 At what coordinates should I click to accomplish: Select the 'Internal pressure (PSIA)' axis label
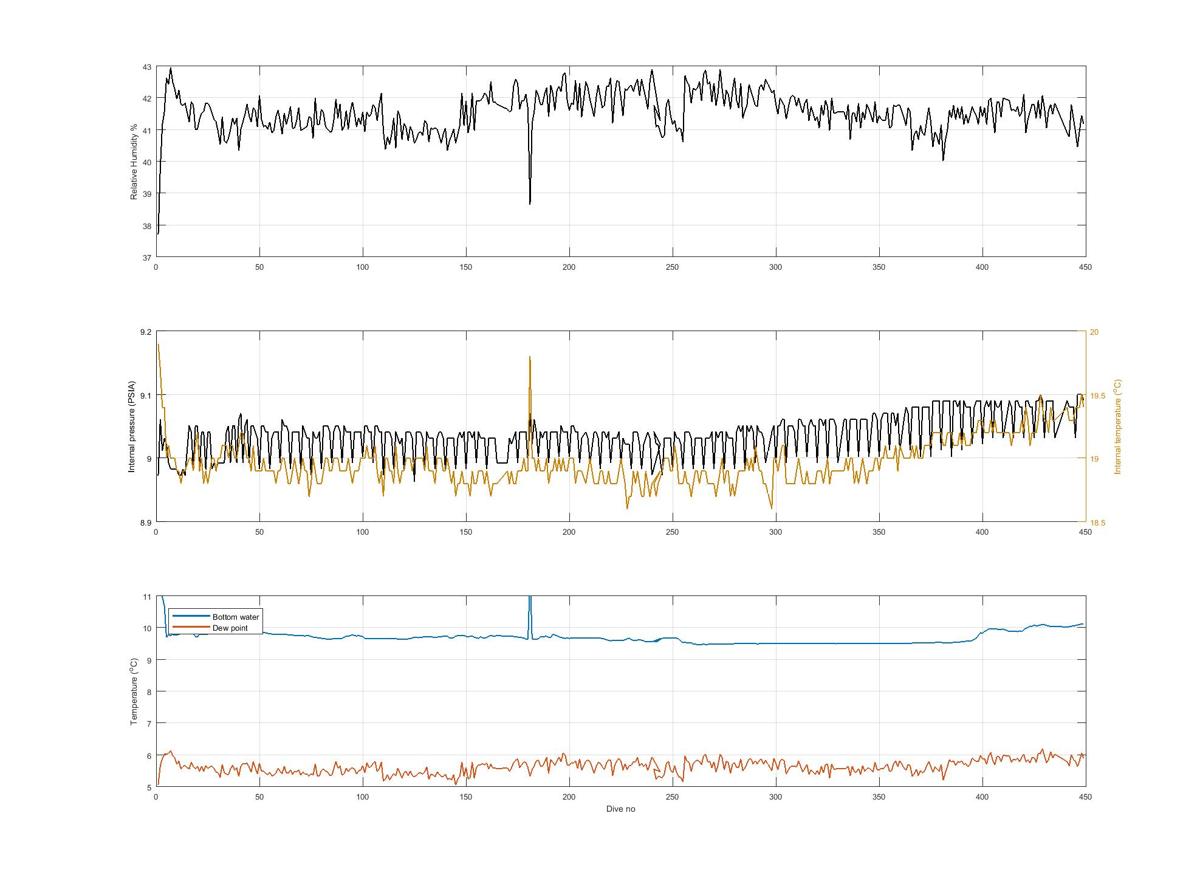[132, 427]
